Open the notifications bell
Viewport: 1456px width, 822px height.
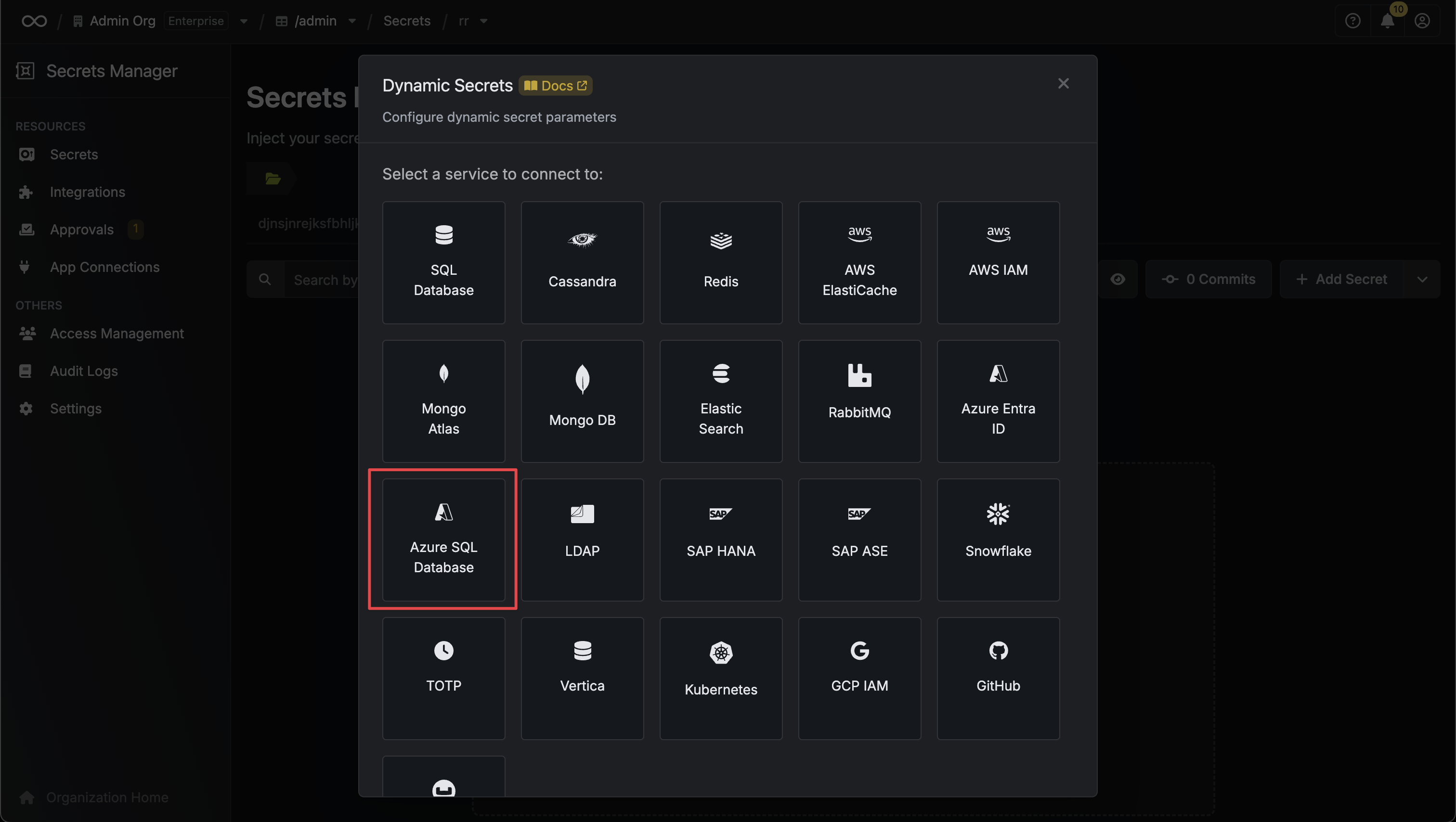(x=1388, y=21)
